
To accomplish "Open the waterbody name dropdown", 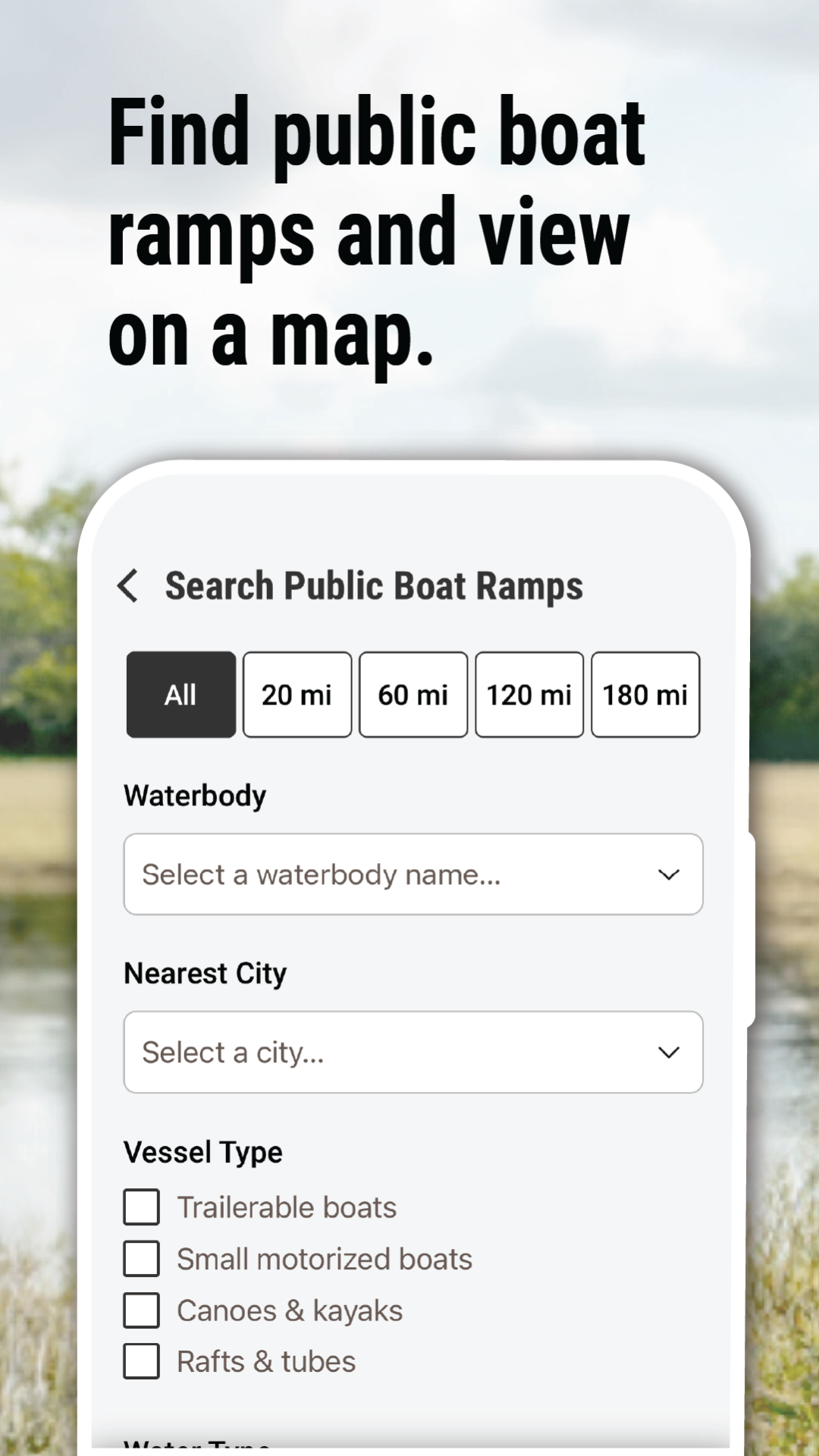I will (413, 874).
